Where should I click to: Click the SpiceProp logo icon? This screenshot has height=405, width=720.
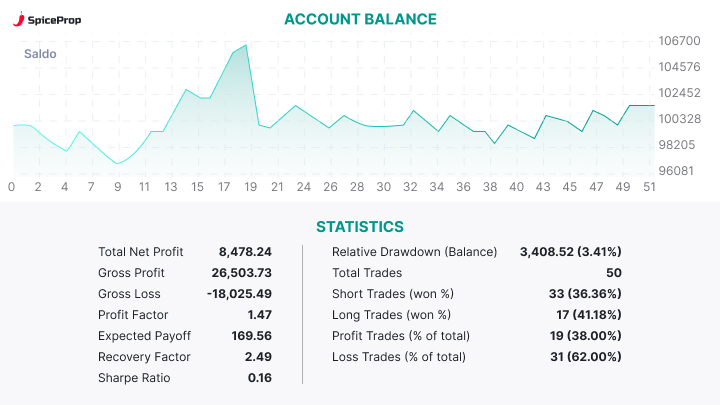click(19, 20)
